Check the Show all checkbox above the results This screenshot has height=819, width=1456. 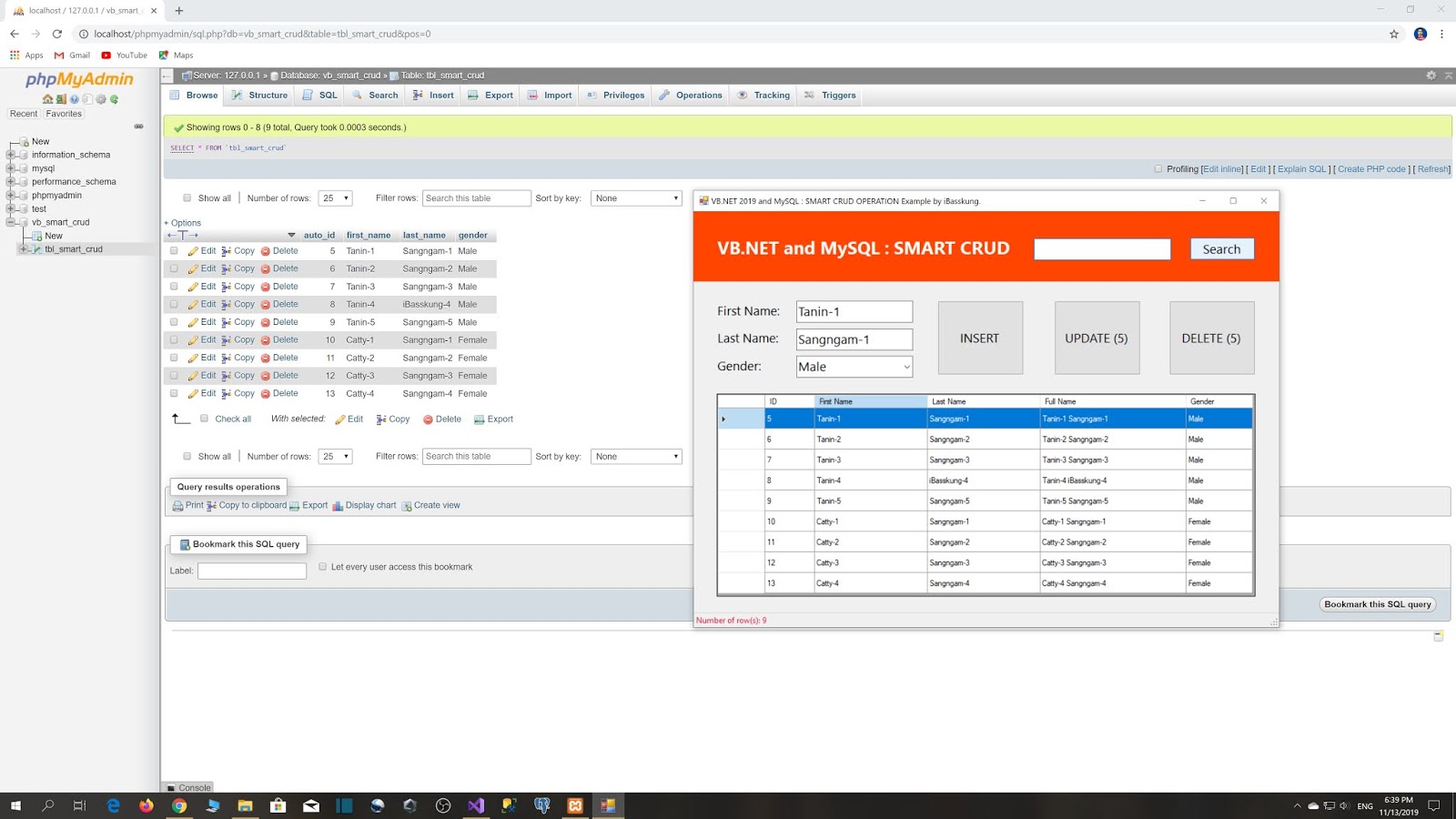click(187, 197)
